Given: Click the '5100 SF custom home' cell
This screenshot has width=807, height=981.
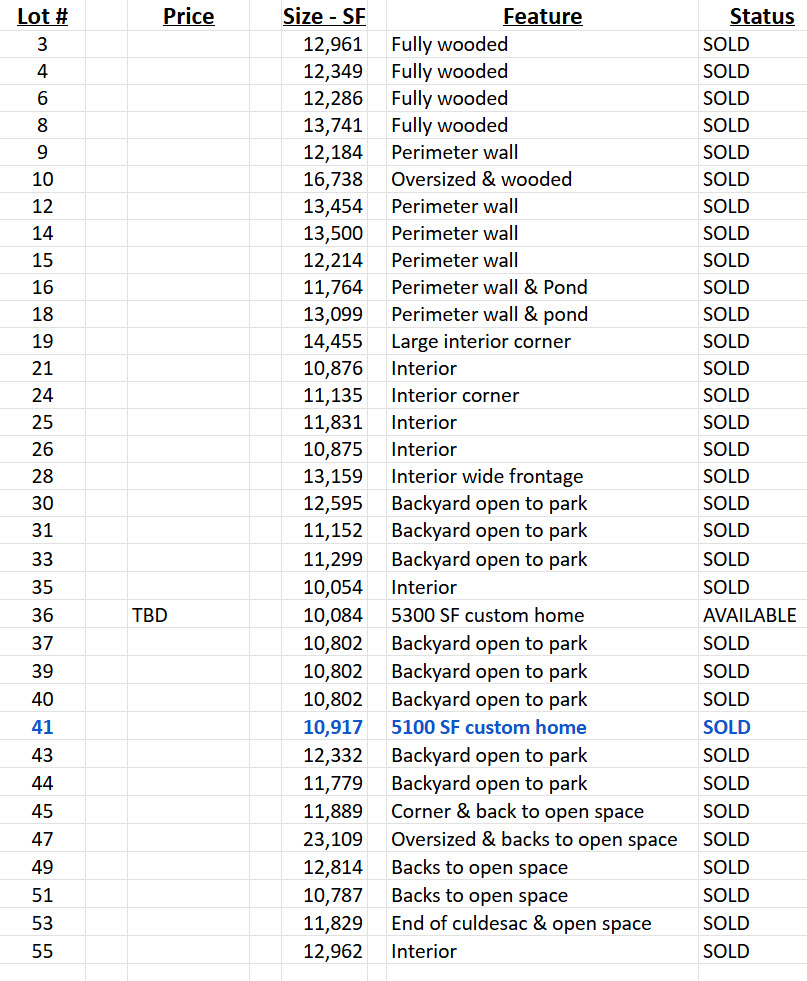Looking at the screenshot, I should click(489, 727).
